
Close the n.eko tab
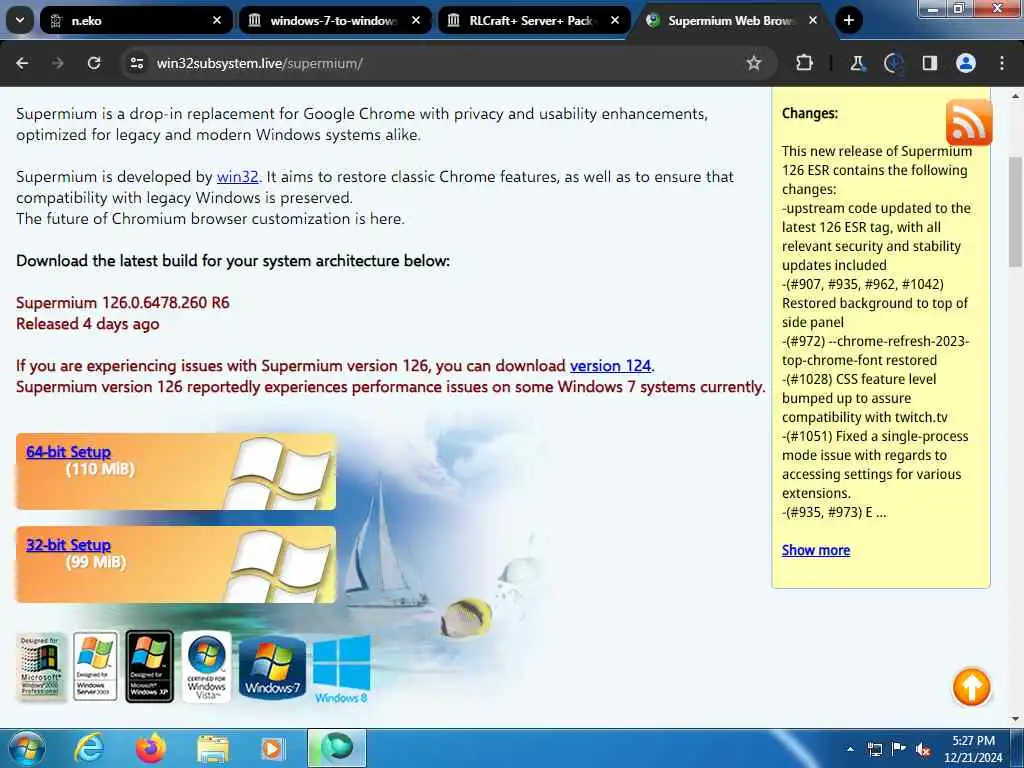point(217,20)
